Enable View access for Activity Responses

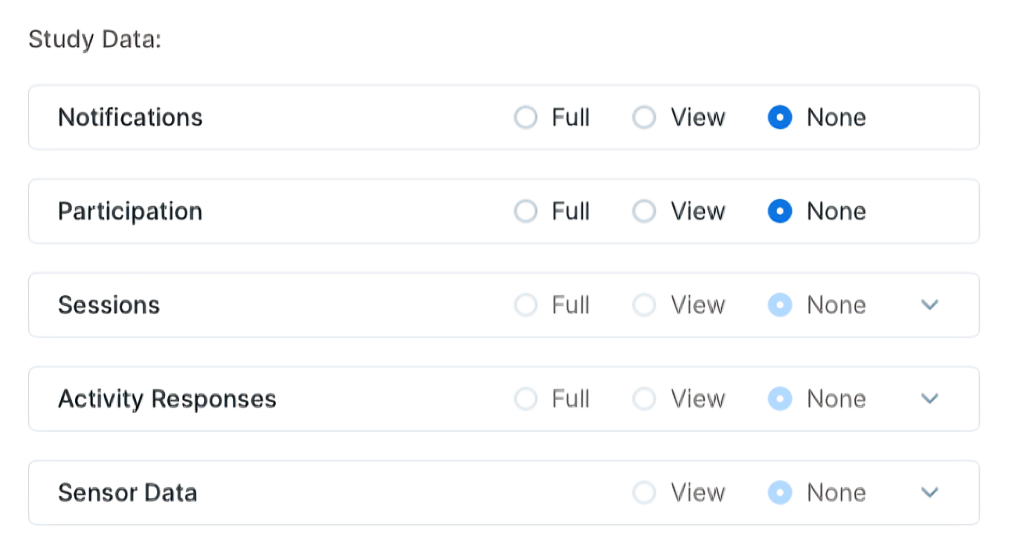645,400
